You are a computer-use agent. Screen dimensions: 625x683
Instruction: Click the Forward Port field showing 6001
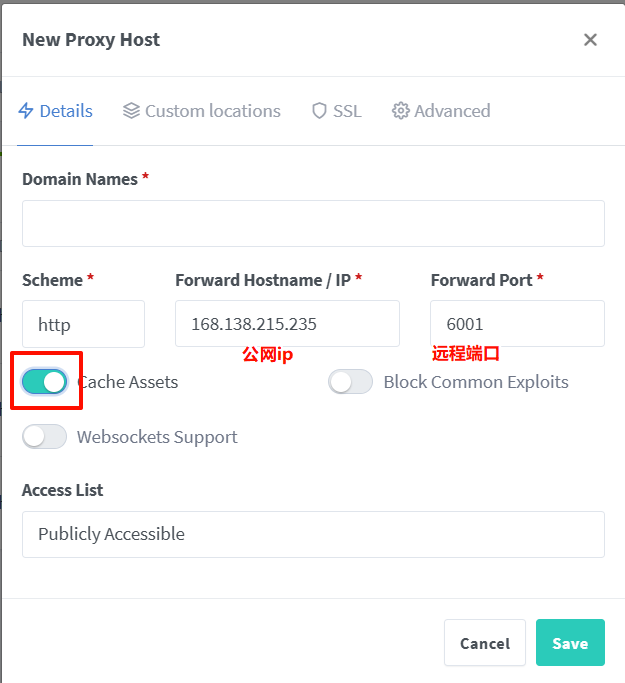pyautogui.click(x=517, y=324)
